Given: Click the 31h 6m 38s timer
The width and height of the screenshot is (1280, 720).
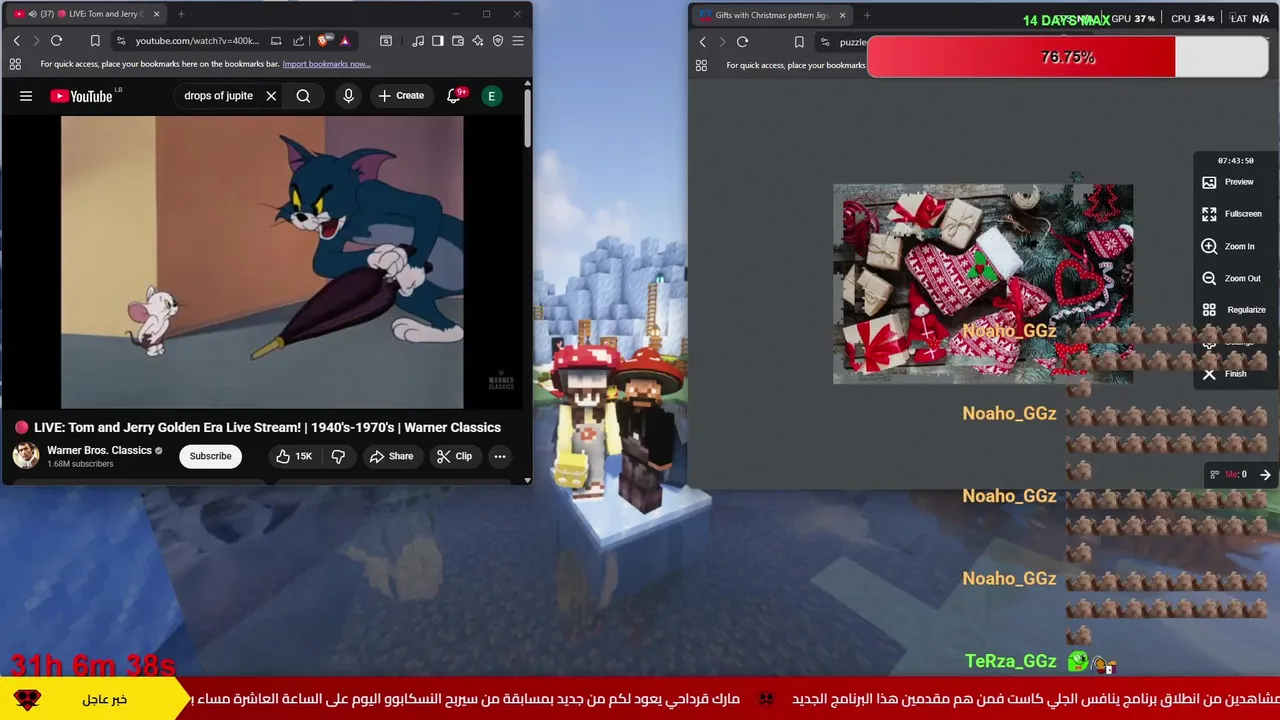Looking at the screenshot, I should 93,665.
